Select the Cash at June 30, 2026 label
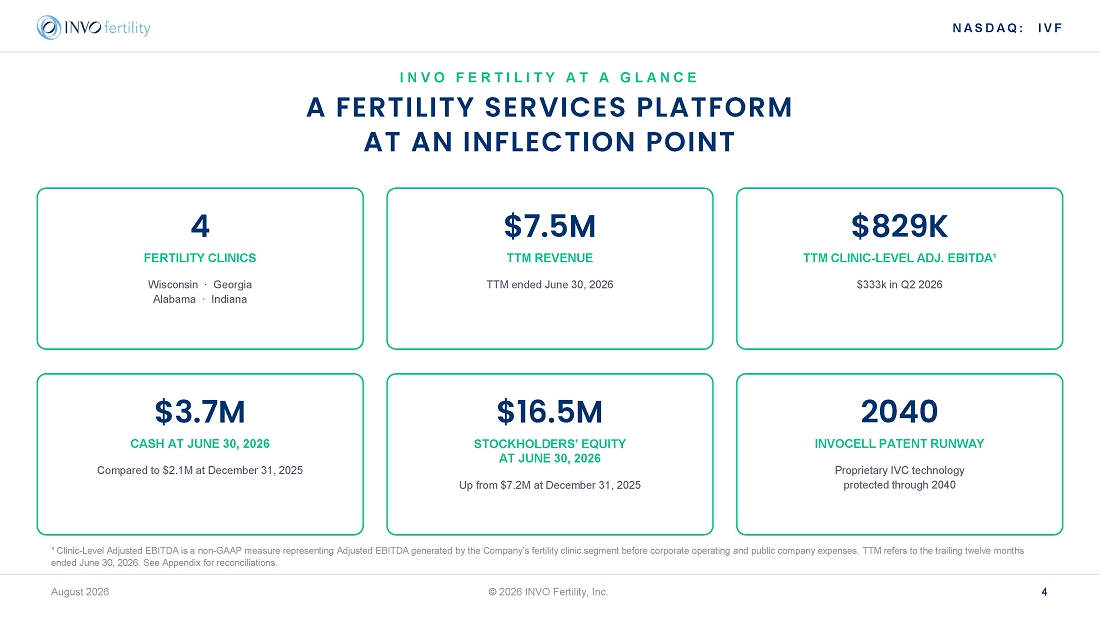This screenshot has height=619, width=1100. tap(200, 444)
